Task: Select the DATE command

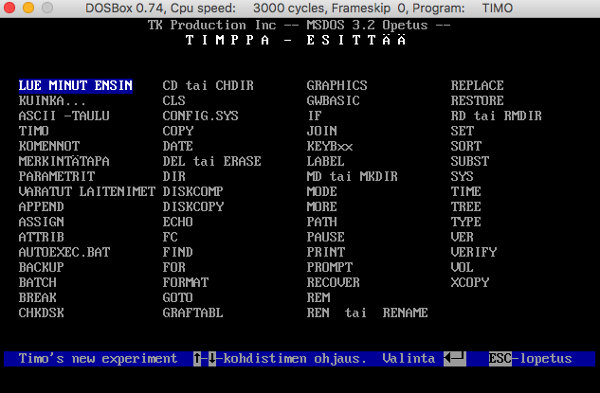Action: (x=178, y=146)
